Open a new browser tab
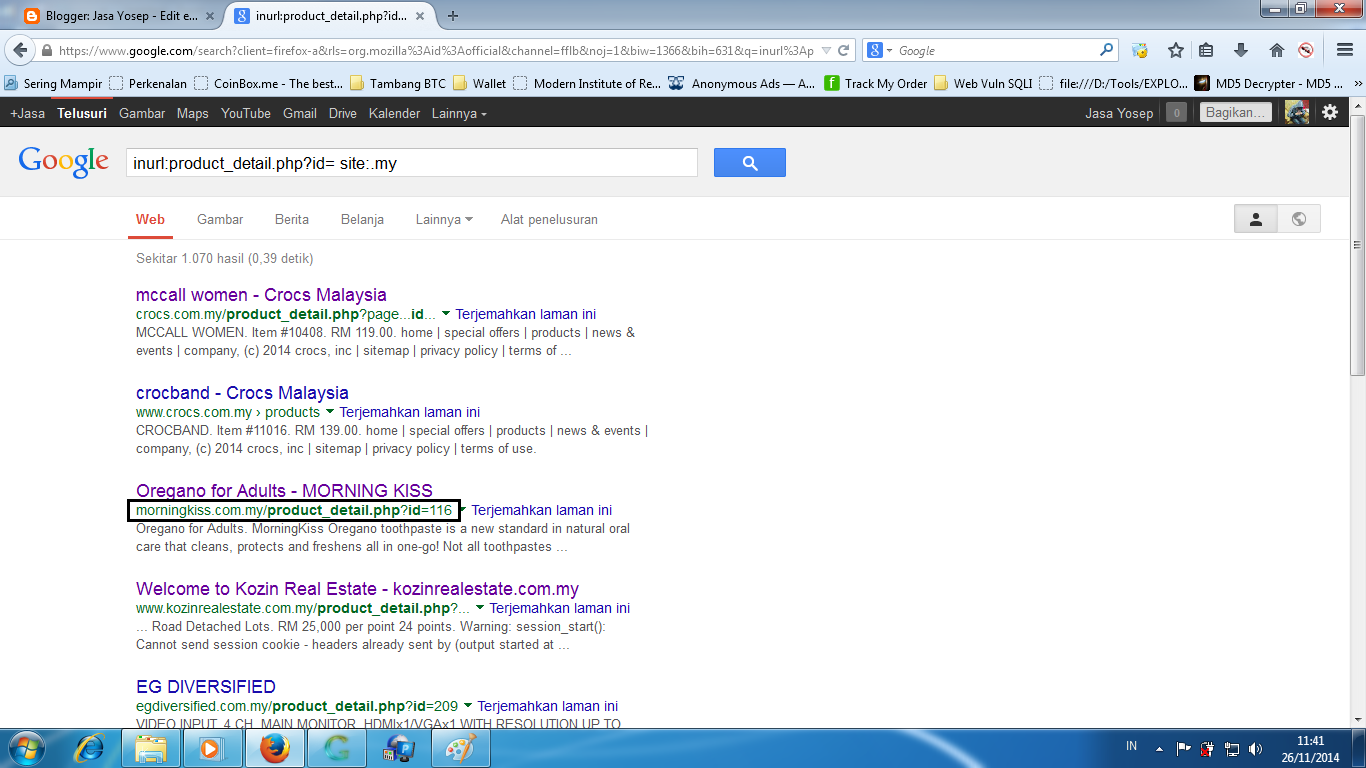Screen dimensions: 1366x768 pos(453,15)
